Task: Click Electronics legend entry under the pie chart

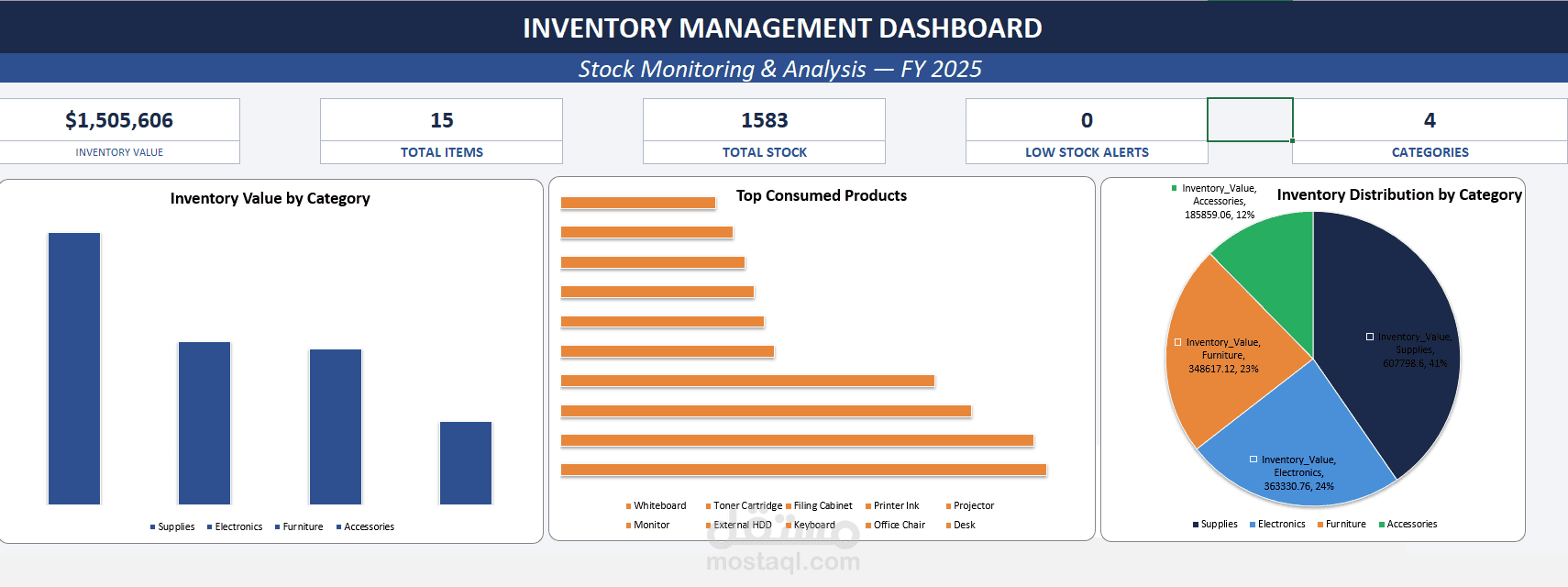Action: (1281, 524)
